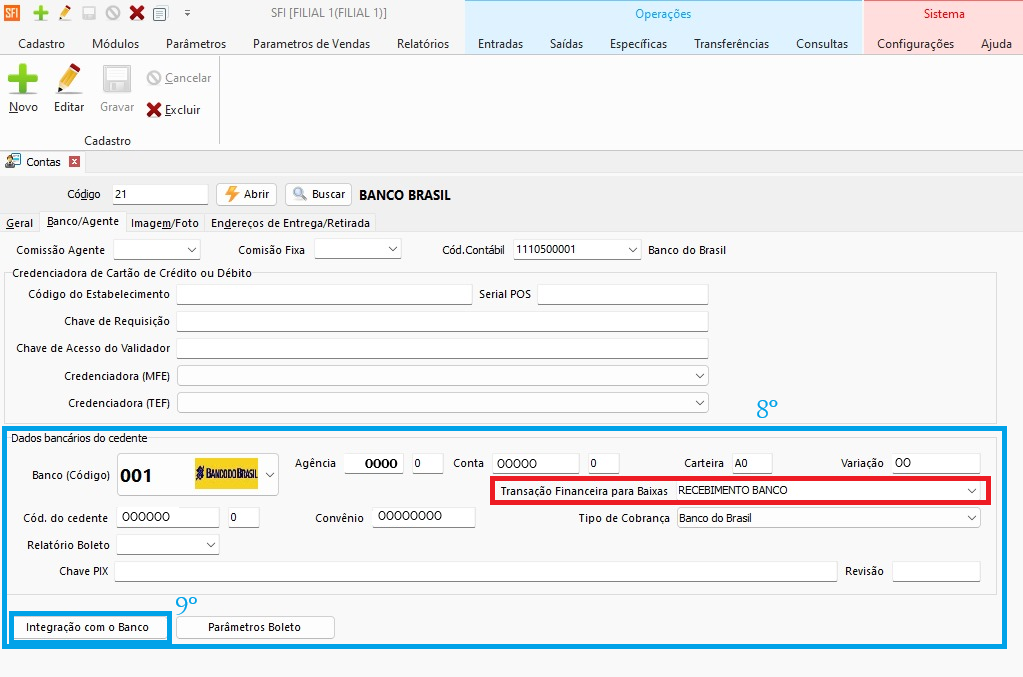Screen dimensions: 1023x677
Task: Expand the Cód.Contábil dropdown 1110500001
Action: 632,250
